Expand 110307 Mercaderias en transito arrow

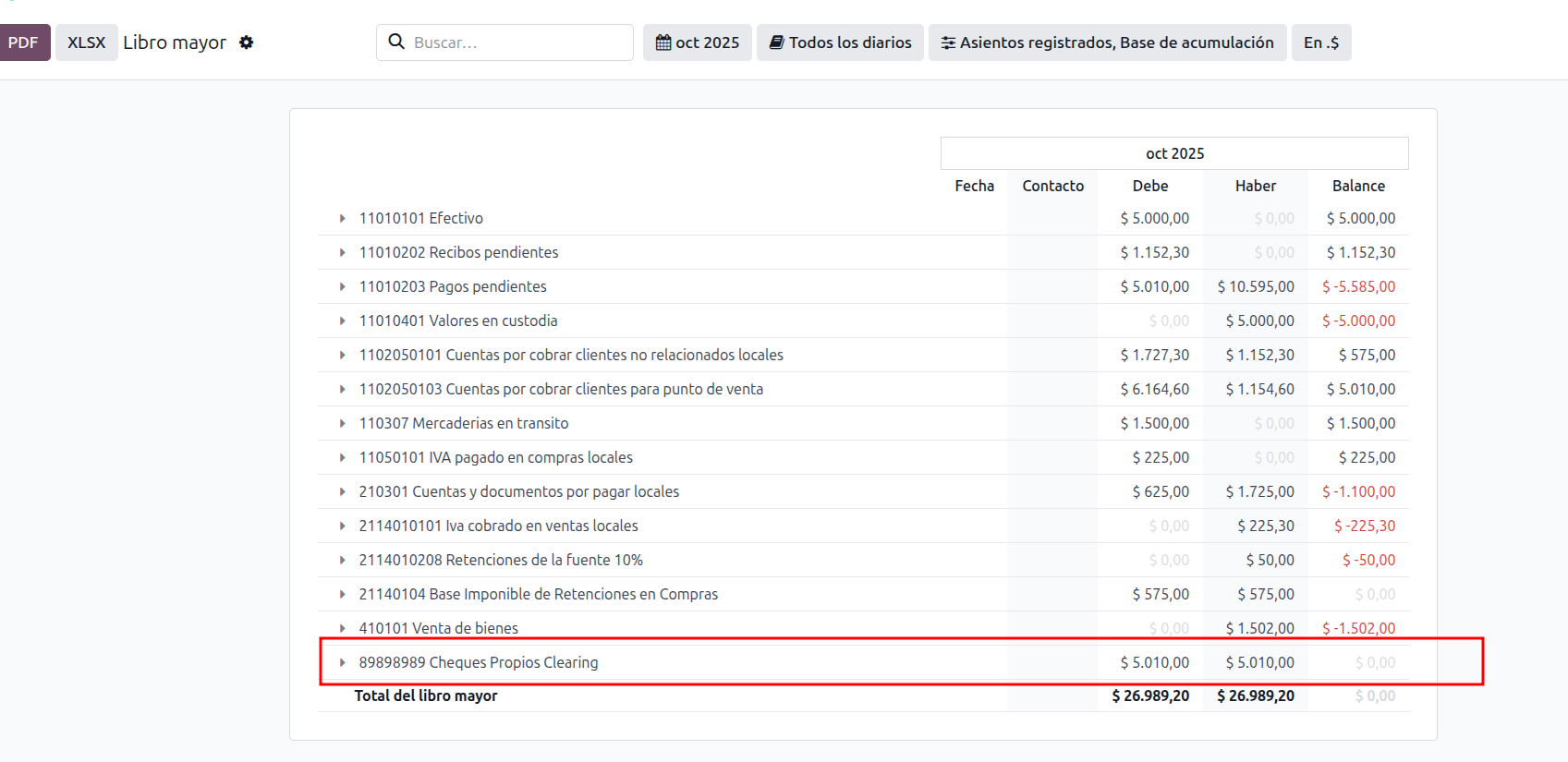click(342, 424)
